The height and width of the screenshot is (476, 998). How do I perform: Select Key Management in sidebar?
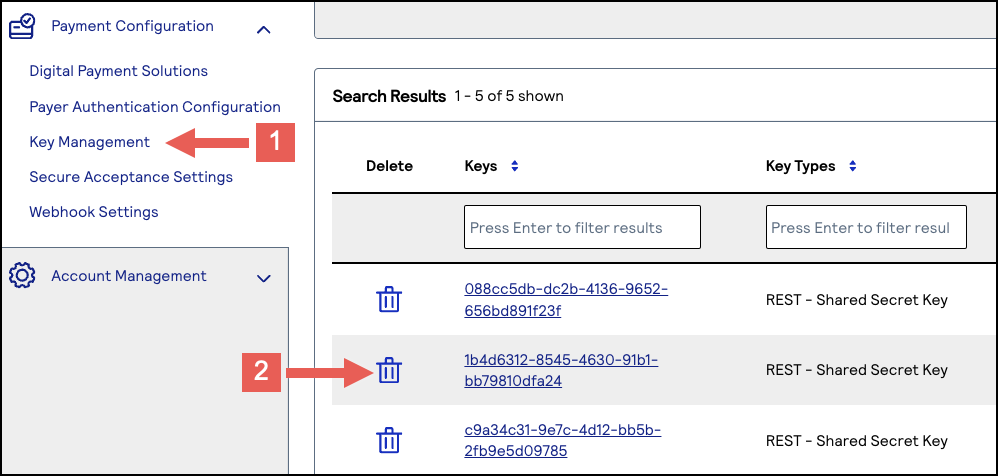click(x=90, y=142)
